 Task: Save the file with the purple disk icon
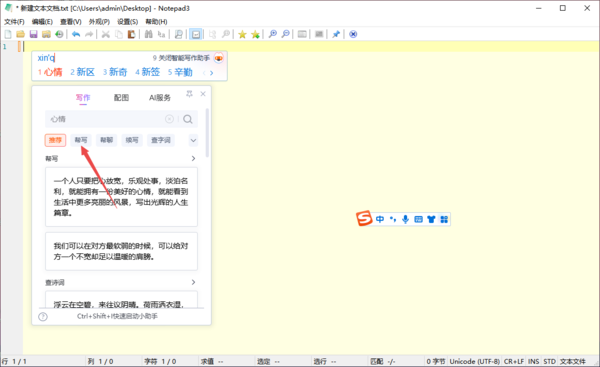34,34
